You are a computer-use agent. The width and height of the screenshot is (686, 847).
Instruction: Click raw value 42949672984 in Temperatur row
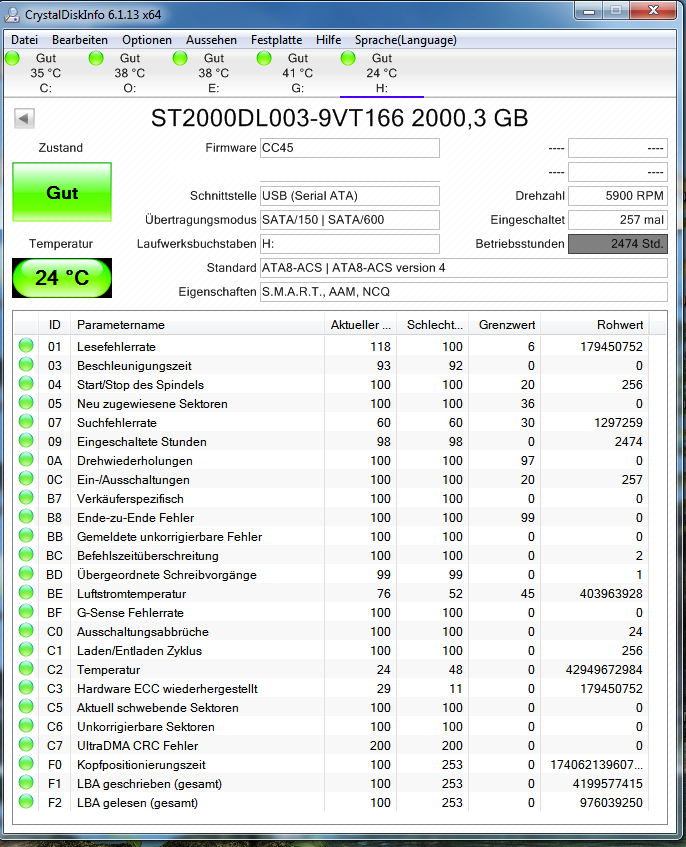tap(604, 670)
